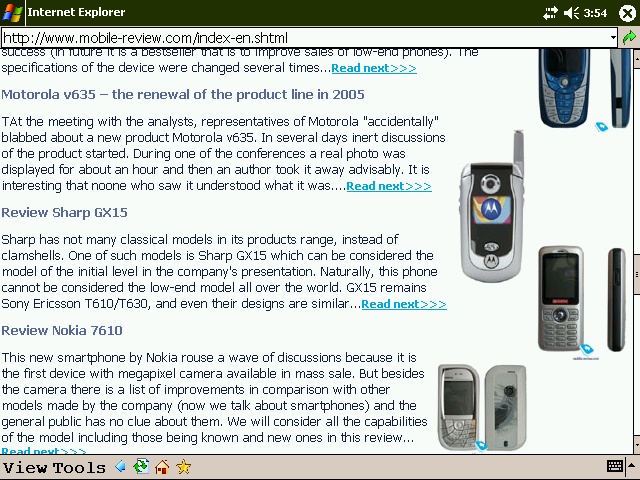The height and width of the screenshot is (480, 640).
Task: Click the Nokia 7610 phone image
Action: pyautogui.click(x=482, y=407)
